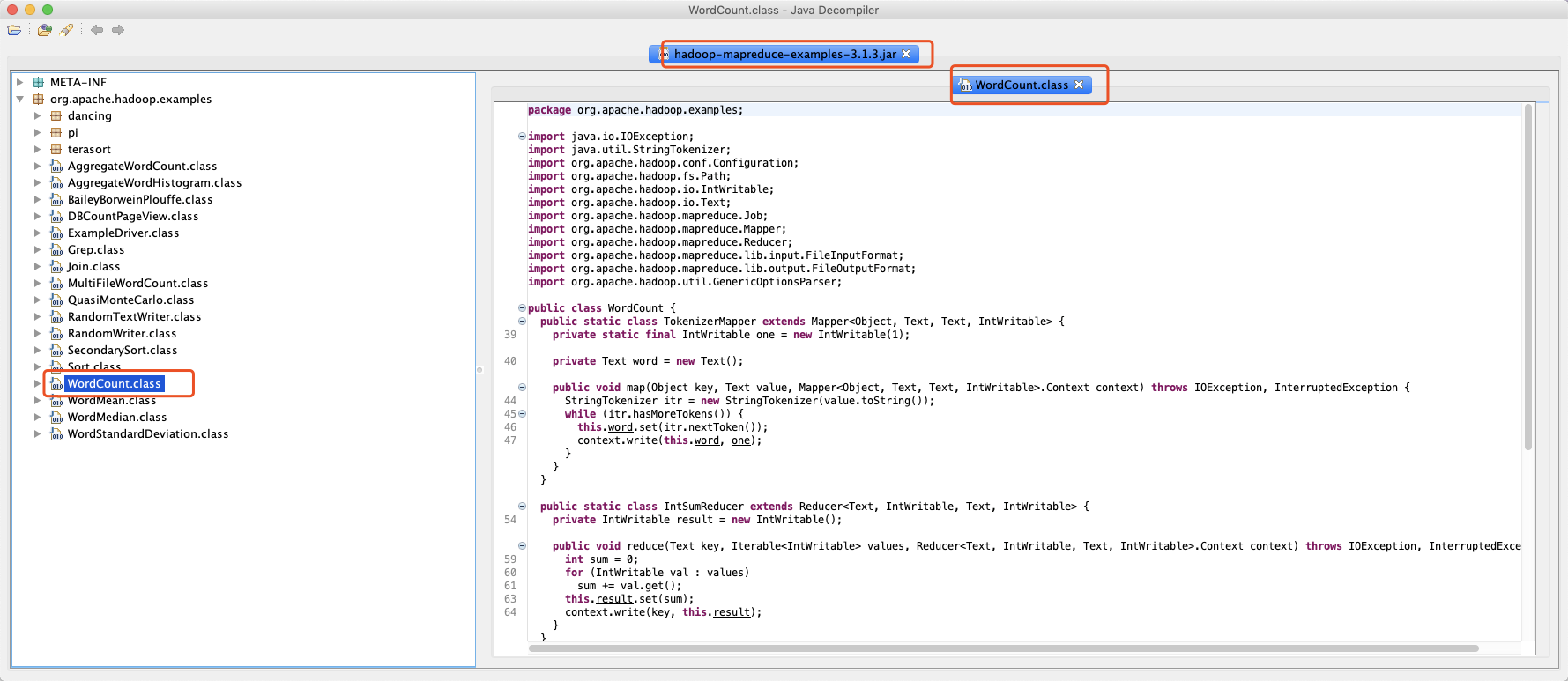
Task: Expand the terasort package node
Action: [x=37, y=149]
